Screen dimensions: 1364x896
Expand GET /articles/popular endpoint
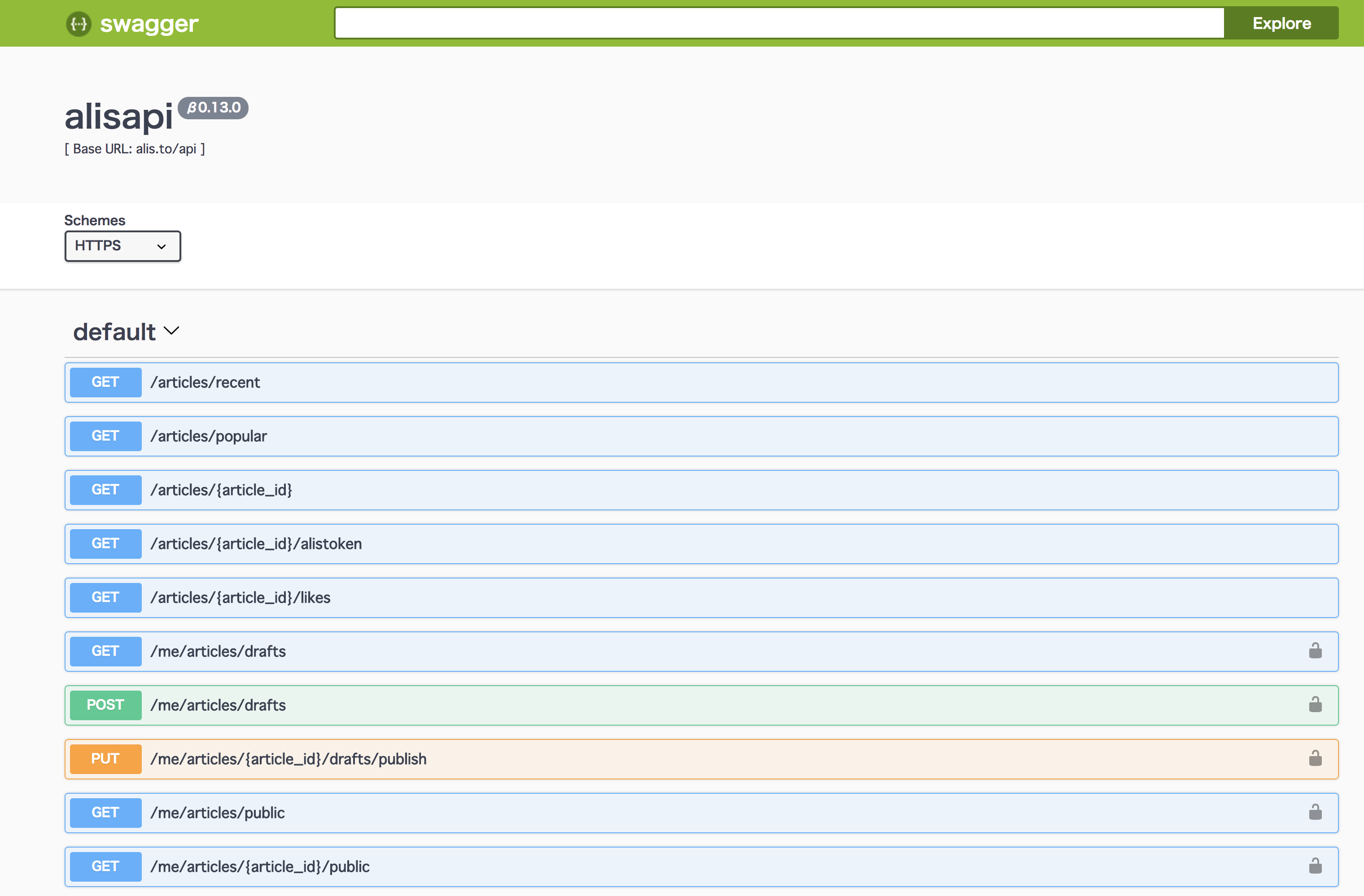pos(208,436)
